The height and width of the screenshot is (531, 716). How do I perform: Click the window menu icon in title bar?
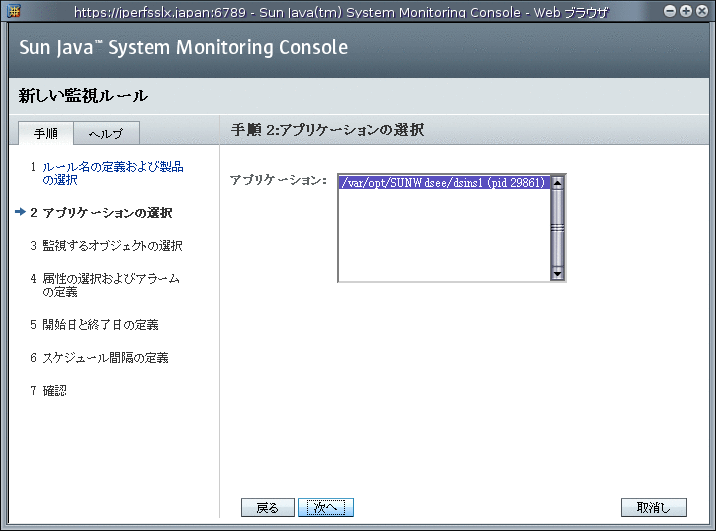(14, 11)
